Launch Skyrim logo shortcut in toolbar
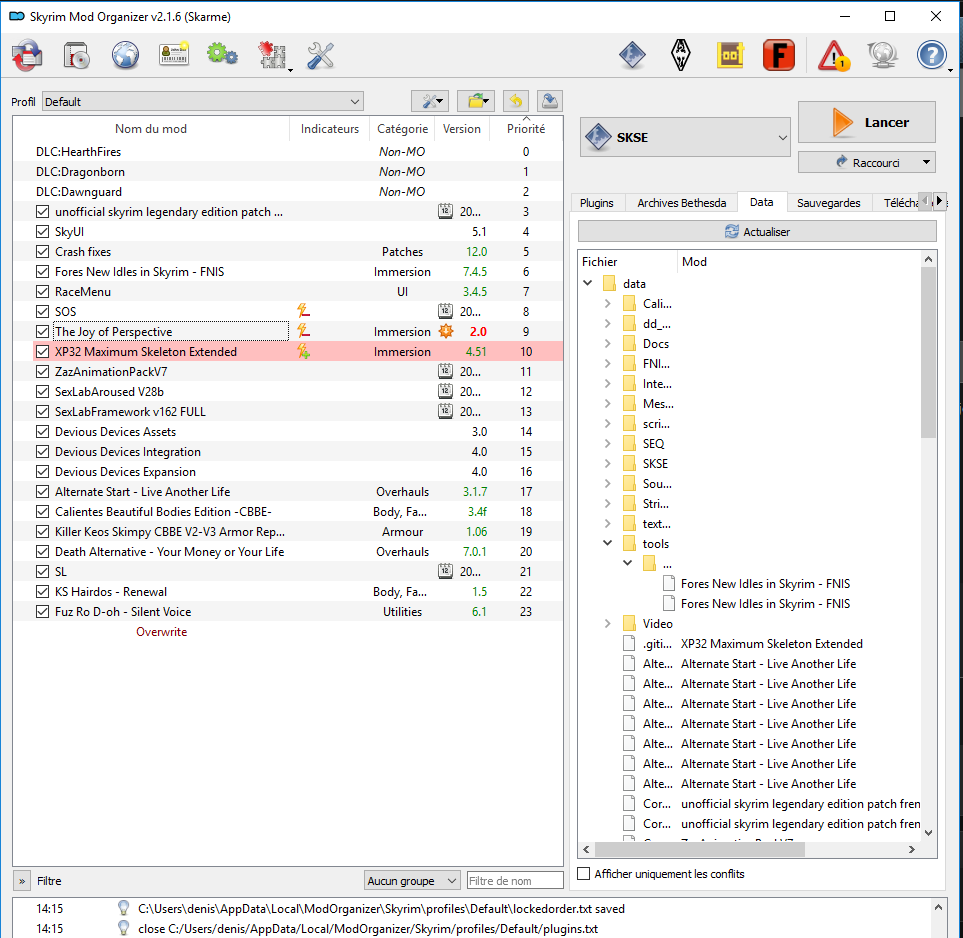 click(680, 55)
